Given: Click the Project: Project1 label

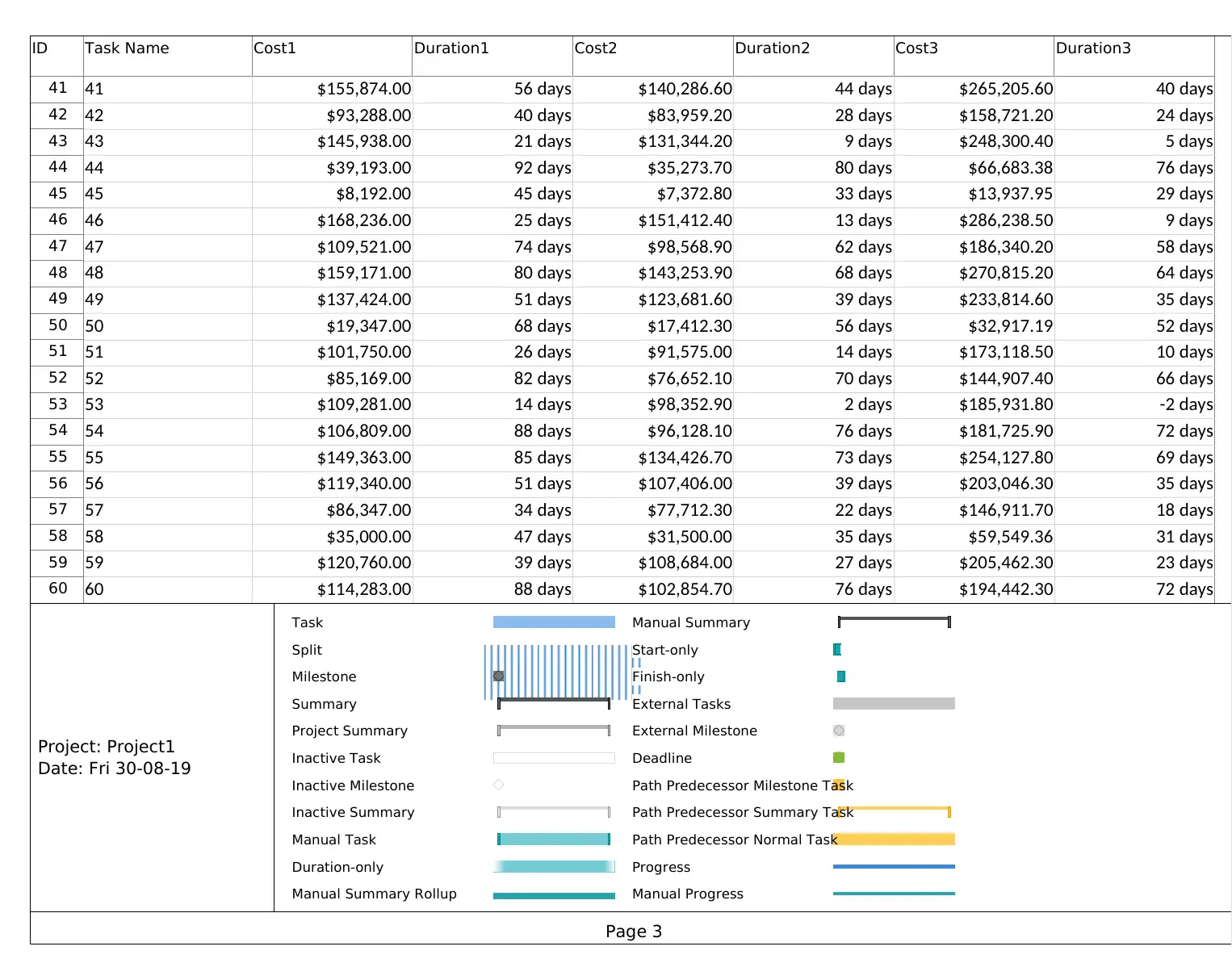Looking at the screenshot, I should [107, 747].
